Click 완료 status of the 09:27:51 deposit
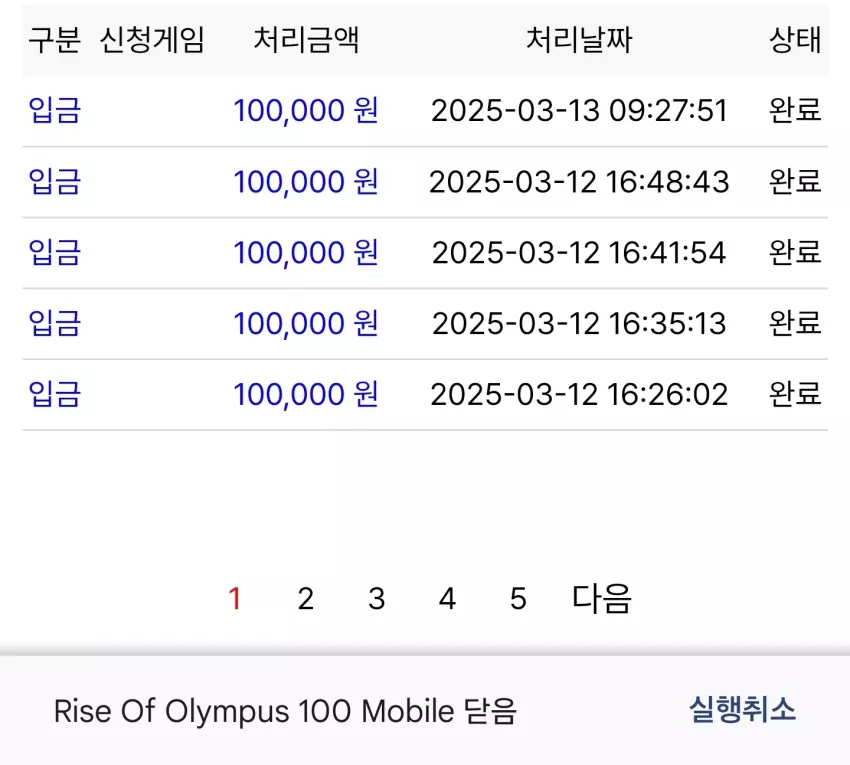The height and width of the screenshot is (765, 850). pos(795,111)
